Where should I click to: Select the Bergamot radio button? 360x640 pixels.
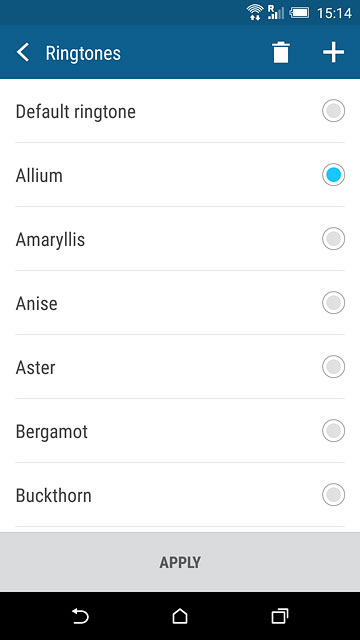point(333,431)
